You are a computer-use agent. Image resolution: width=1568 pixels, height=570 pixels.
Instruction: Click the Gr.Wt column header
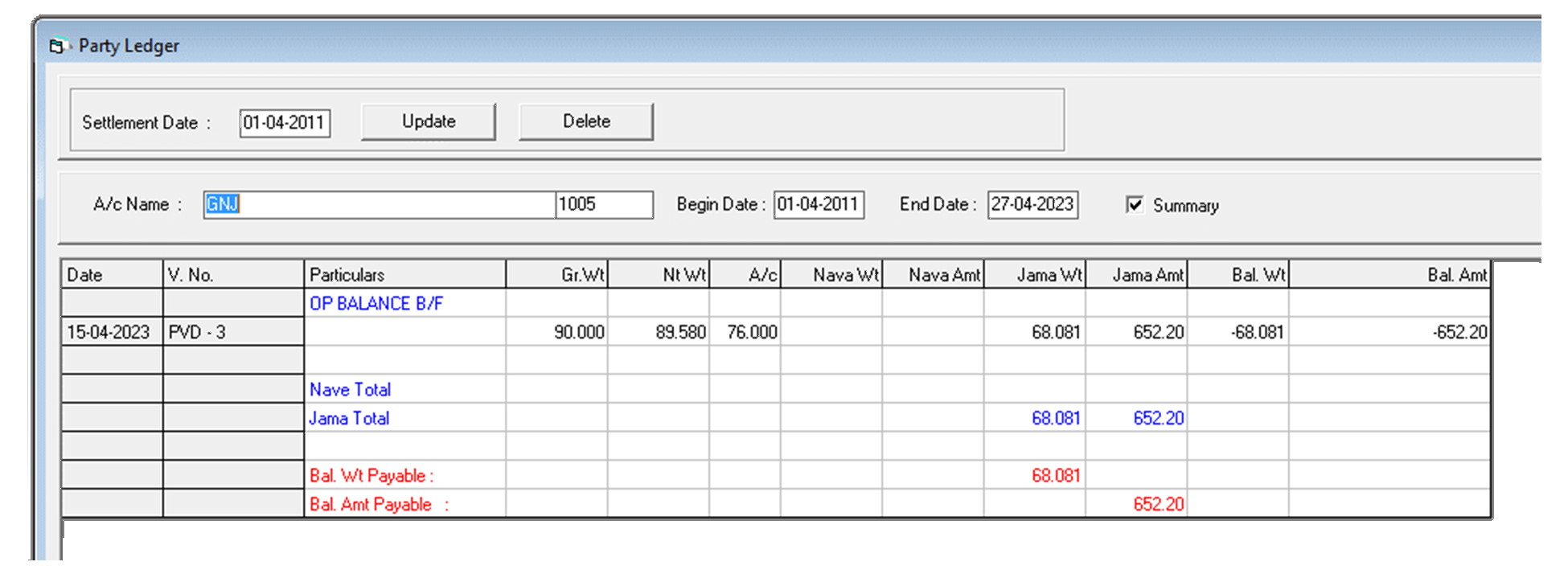[557, 275]
